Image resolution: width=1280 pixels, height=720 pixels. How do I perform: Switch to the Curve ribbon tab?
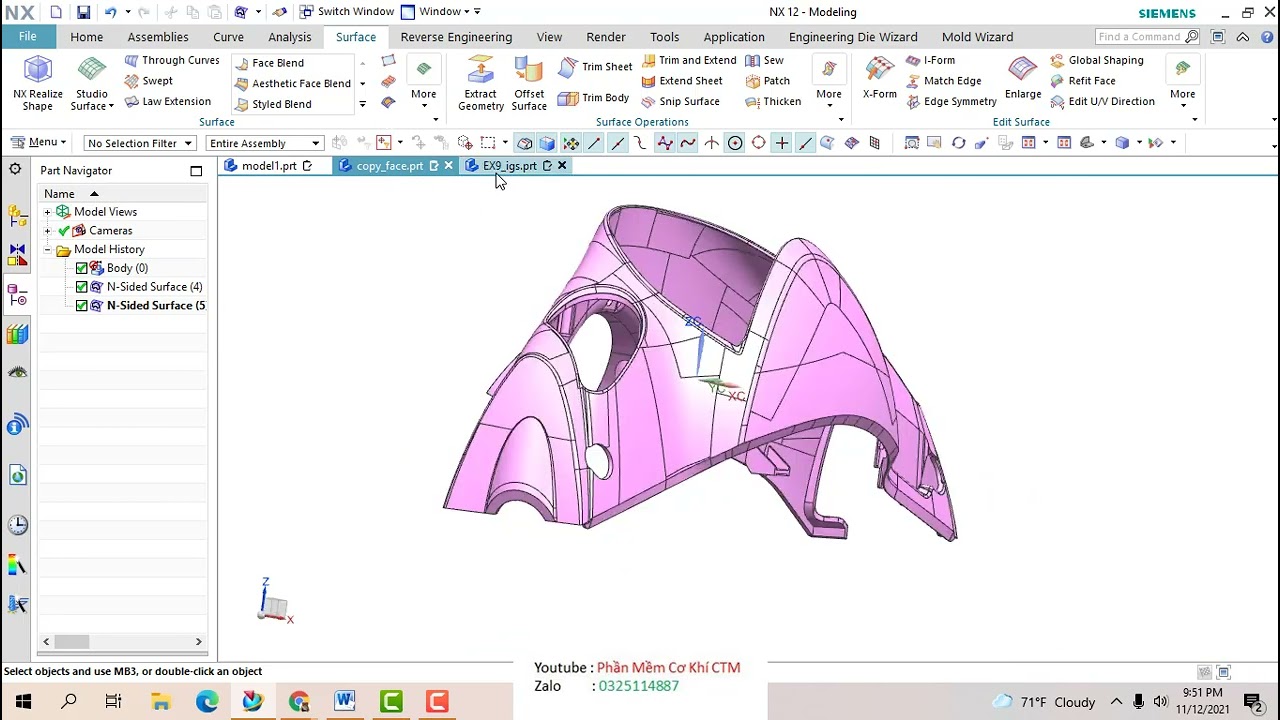click(228, 37)
